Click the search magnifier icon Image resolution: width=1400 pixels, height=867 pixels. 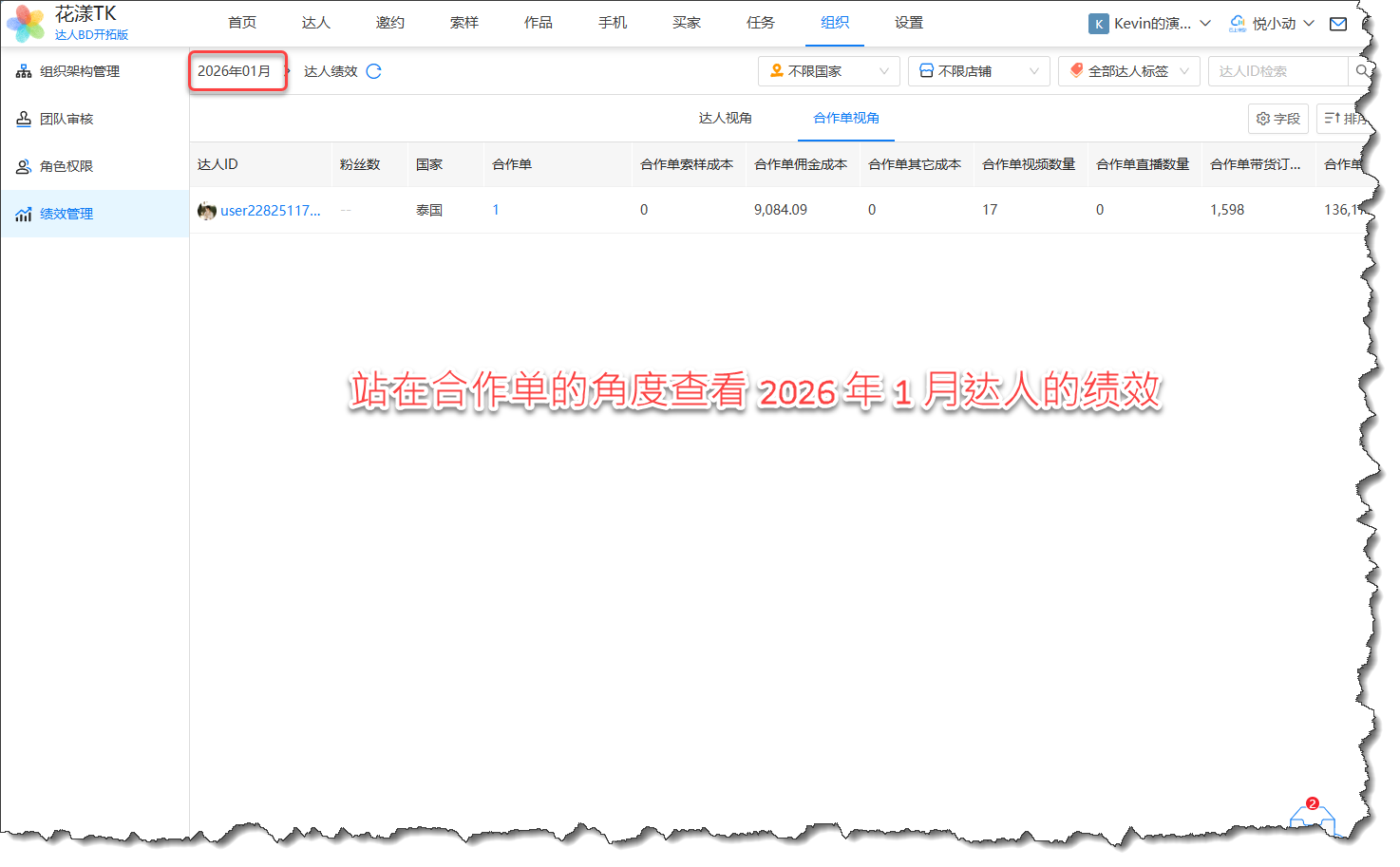(1361, 71)
